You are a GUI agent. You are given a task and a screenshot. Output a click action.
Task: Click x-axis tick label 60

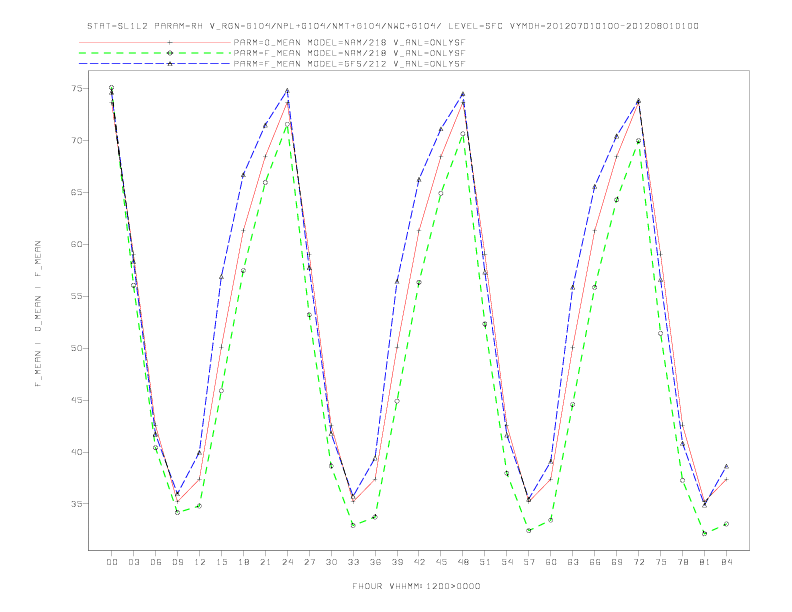551,562
